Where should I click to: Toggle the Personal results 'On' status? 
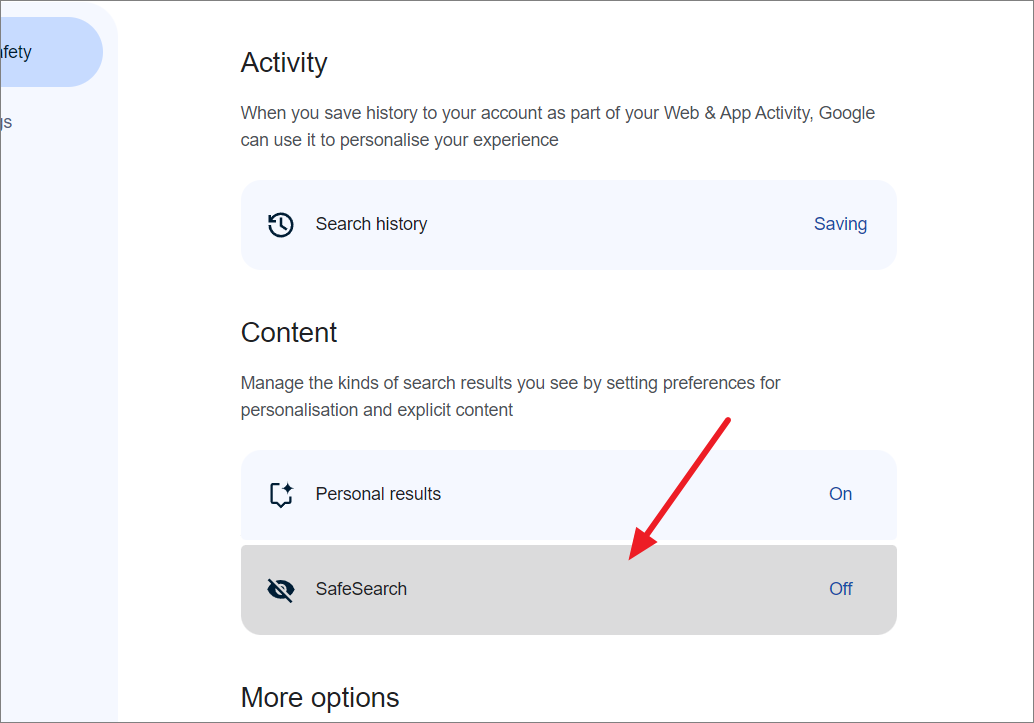tap(840, 494)
